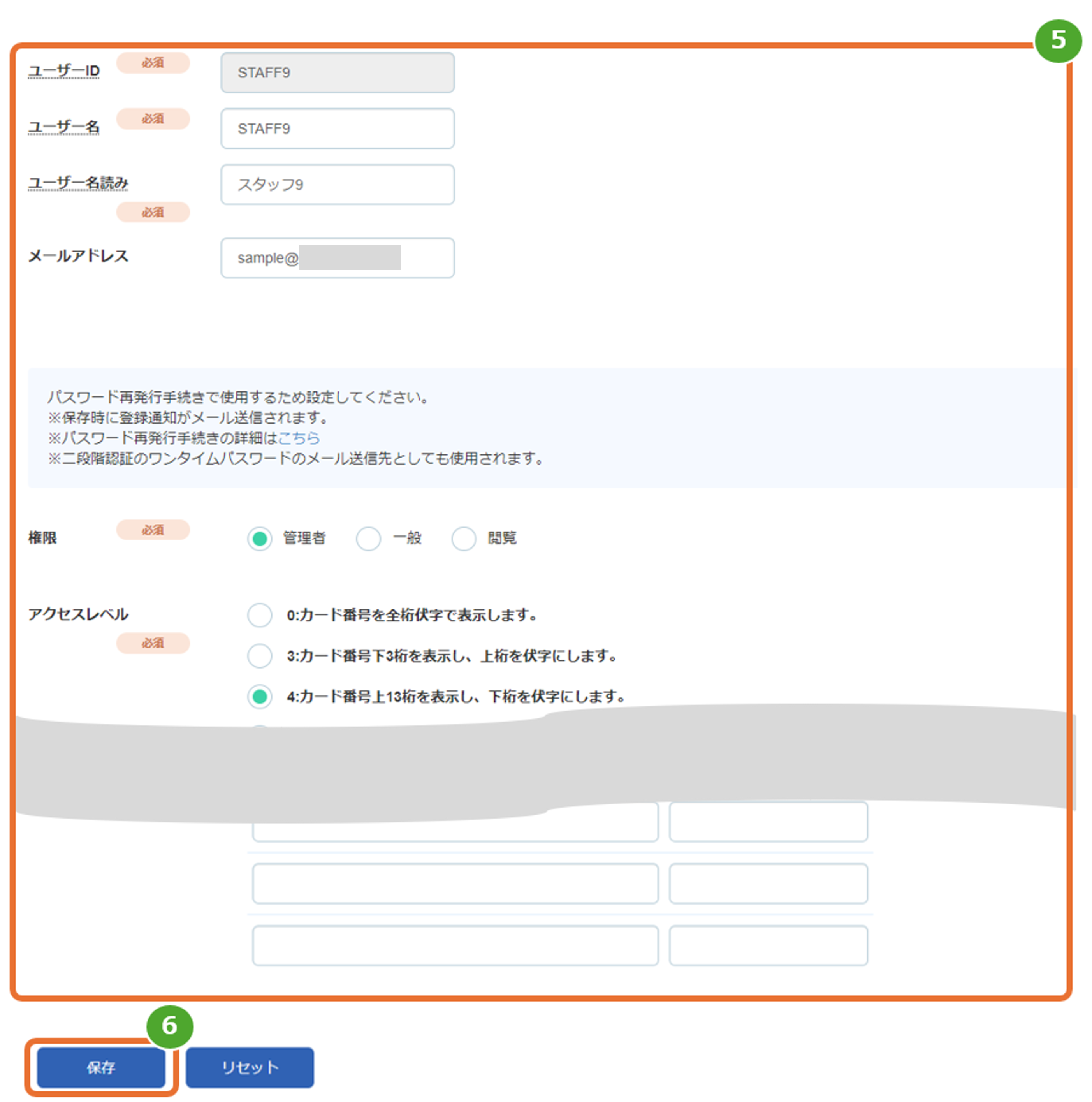This screenshot has width=1092, height=1102.
Task: Select access level 0 full masking
Action: coord(259,615)
